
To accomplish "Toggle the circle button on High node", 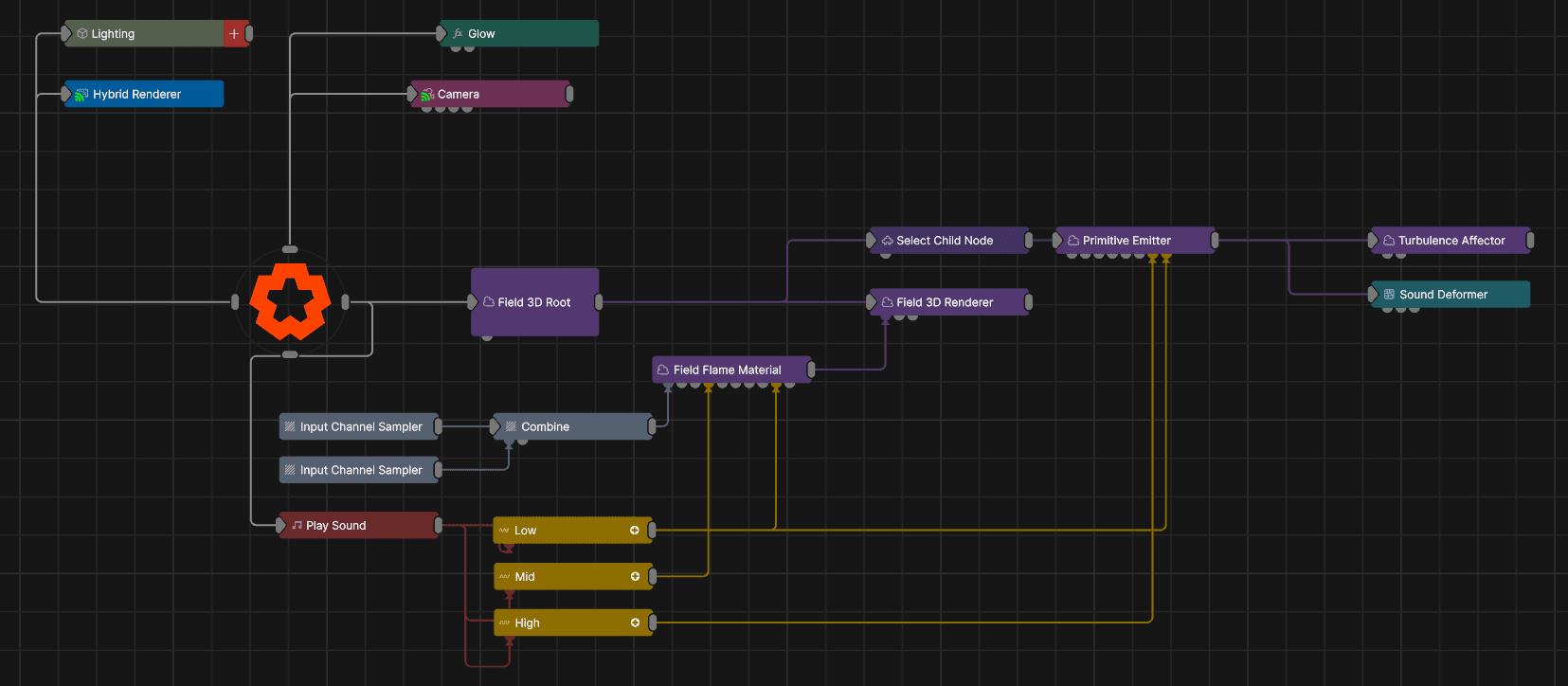I will [x=635, y=623].
